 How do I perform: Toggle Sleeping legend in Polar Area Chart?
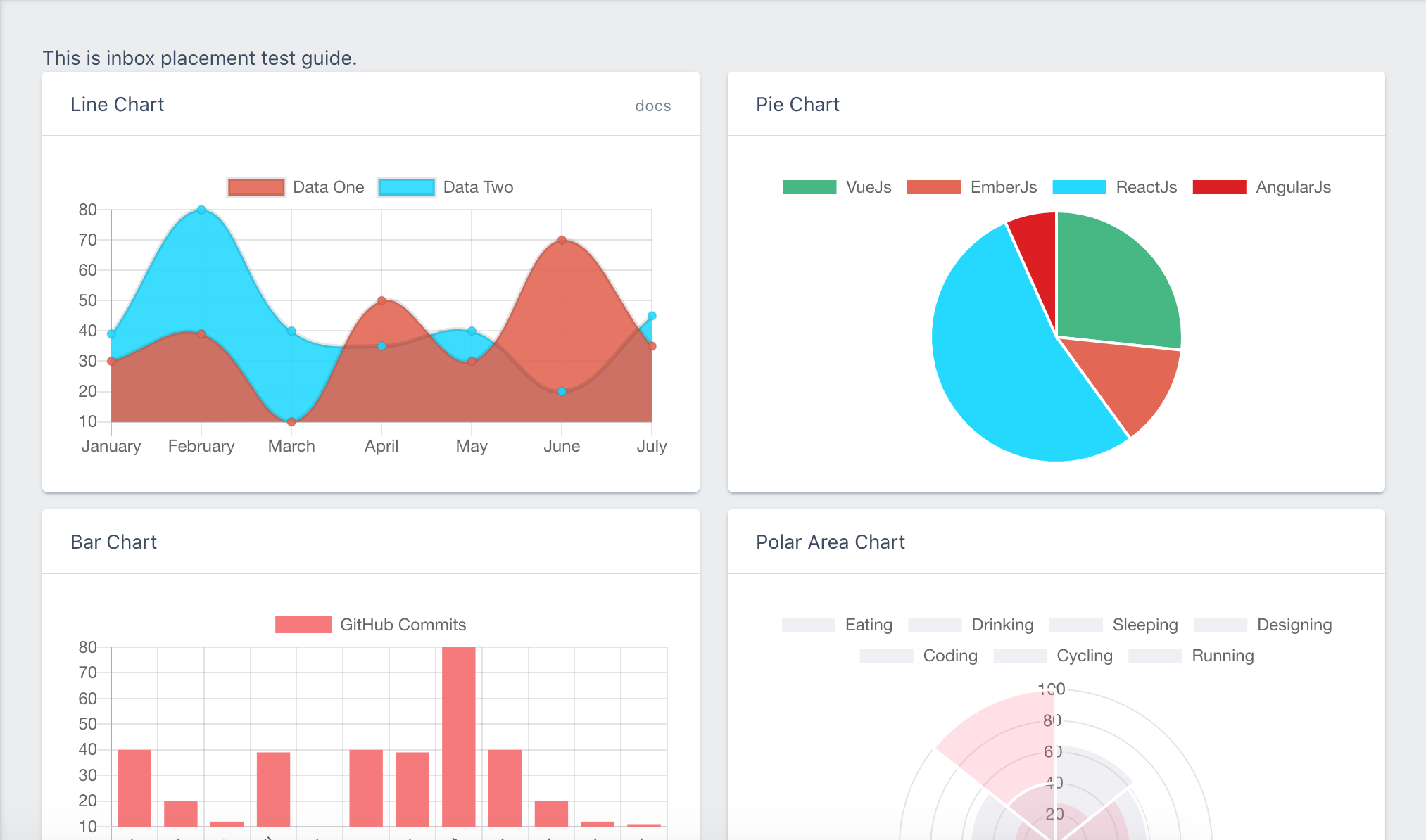(1113, 625)
